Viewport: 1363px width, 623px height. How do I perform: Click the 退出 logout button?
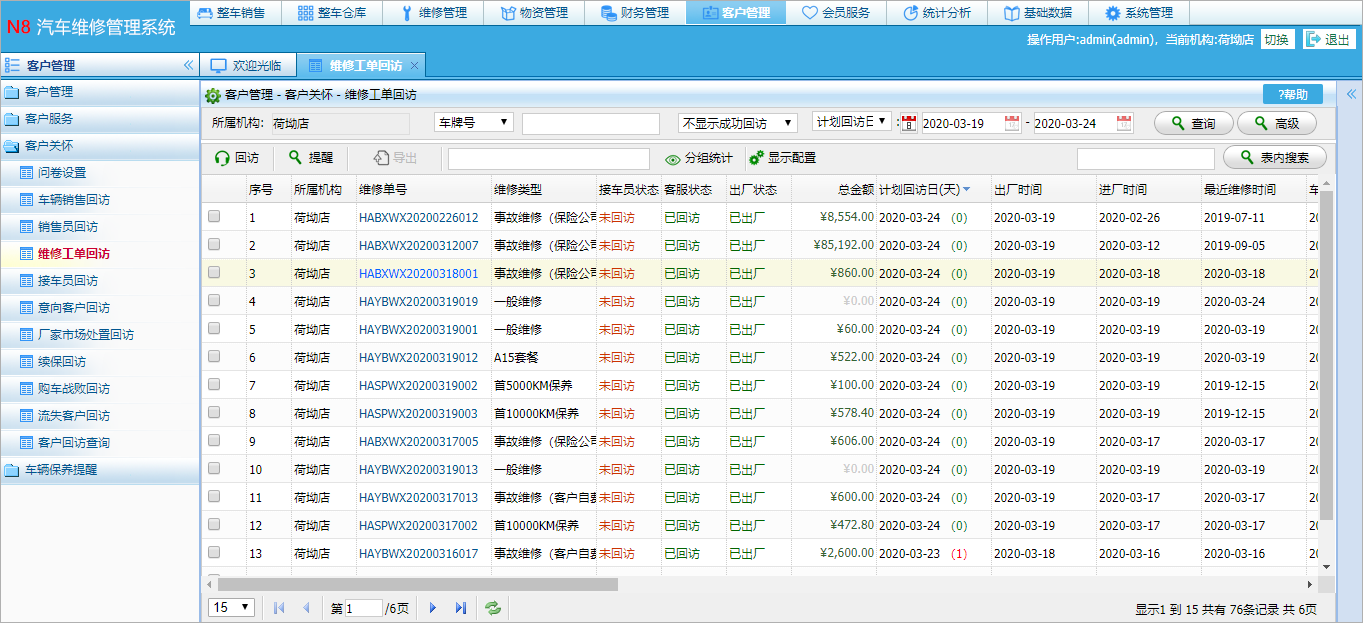coord(1329,40)
